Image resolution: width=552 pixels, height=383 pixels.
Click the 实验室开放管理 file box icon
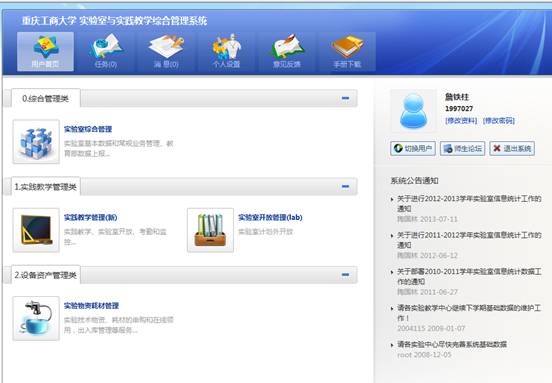pos(211,230)
